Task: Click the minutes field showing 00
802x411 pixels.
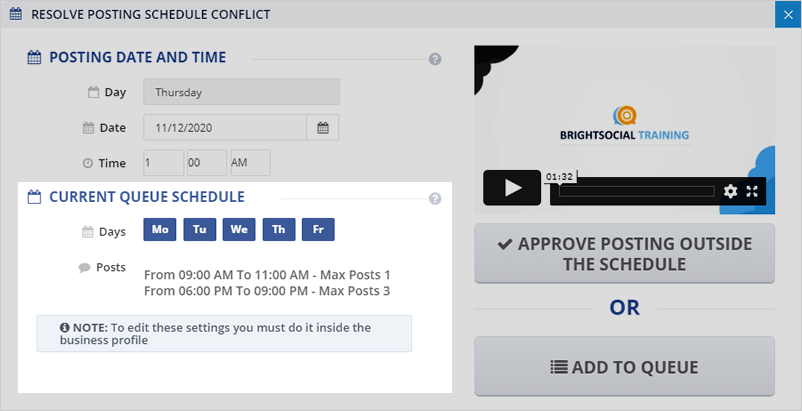Action: click(x=206, y=163)
